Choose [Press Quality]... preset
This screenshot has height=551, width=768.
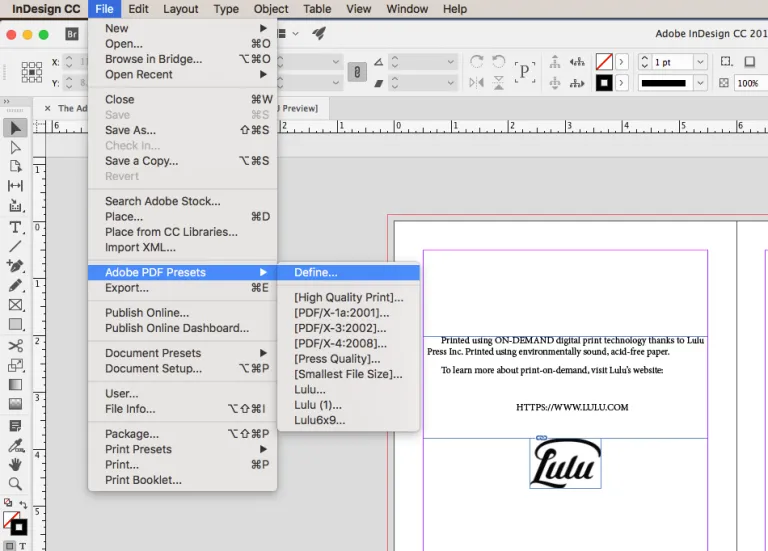[348, 359]
